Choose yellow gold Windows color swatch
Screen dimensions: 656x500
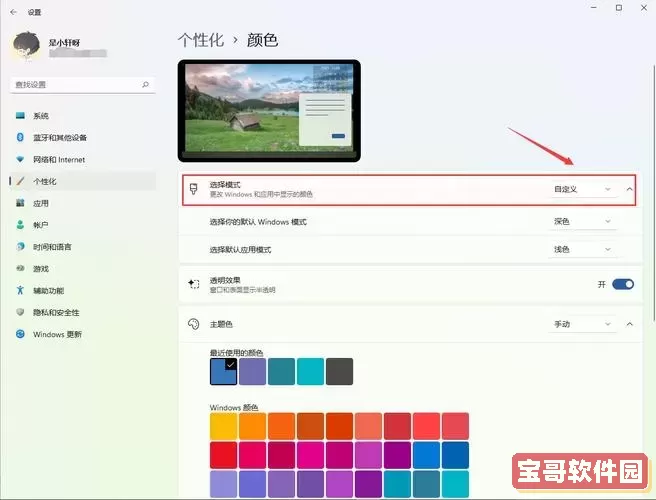[x=223, y=426]
